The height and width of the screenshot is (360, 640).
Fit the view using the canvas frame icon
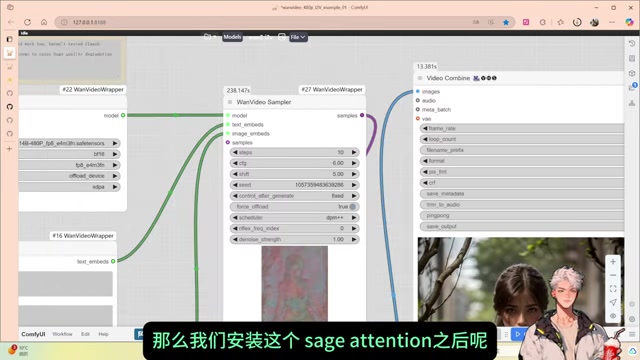tap(613, 289)
